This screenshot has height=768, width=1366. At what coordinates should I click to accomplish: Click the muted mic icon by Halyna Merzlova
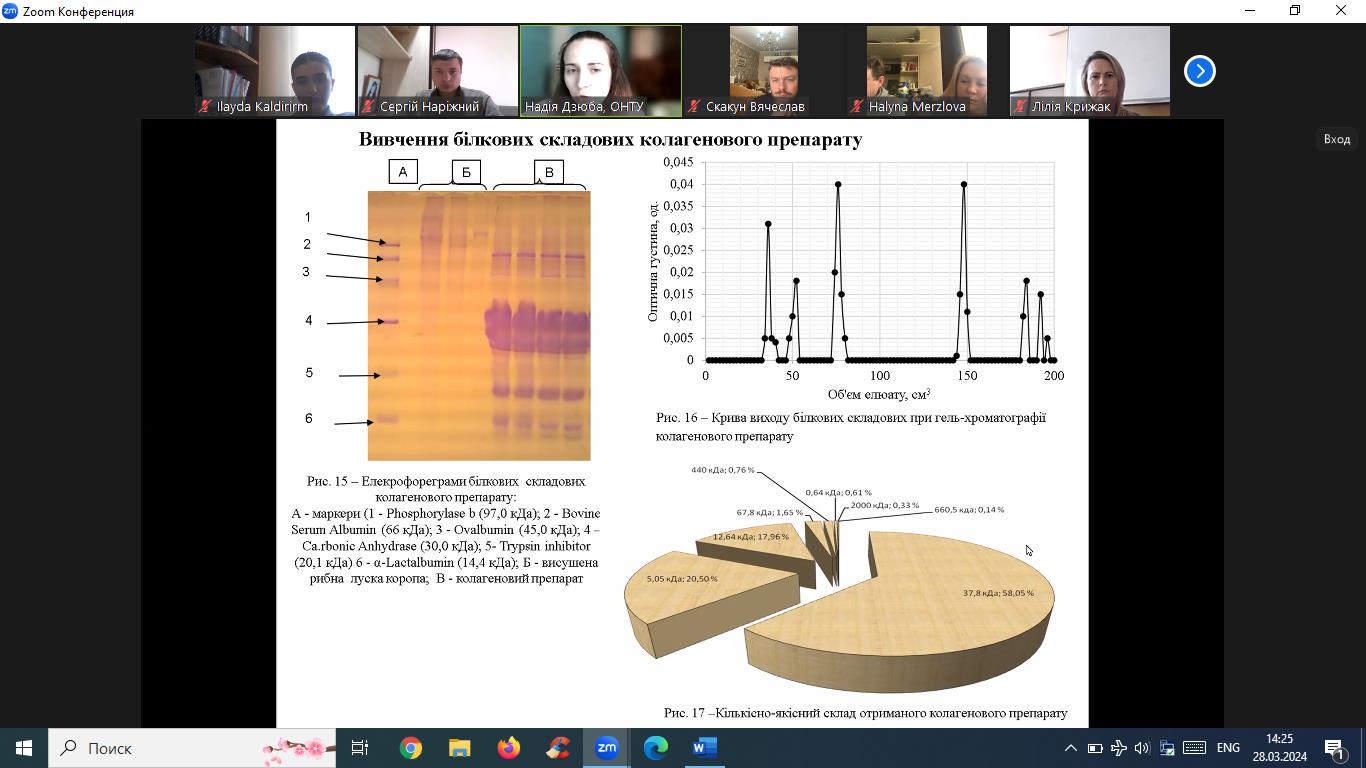point(857,106)
